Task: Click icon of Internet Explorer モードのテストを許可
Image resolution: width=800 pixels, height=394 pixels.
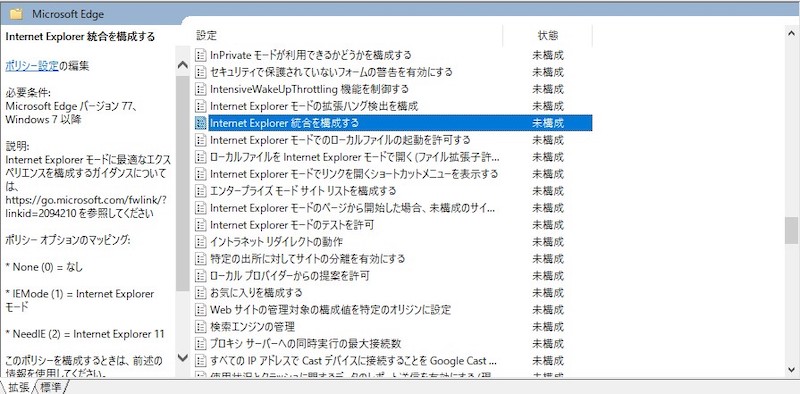Action: pos(201,225)
